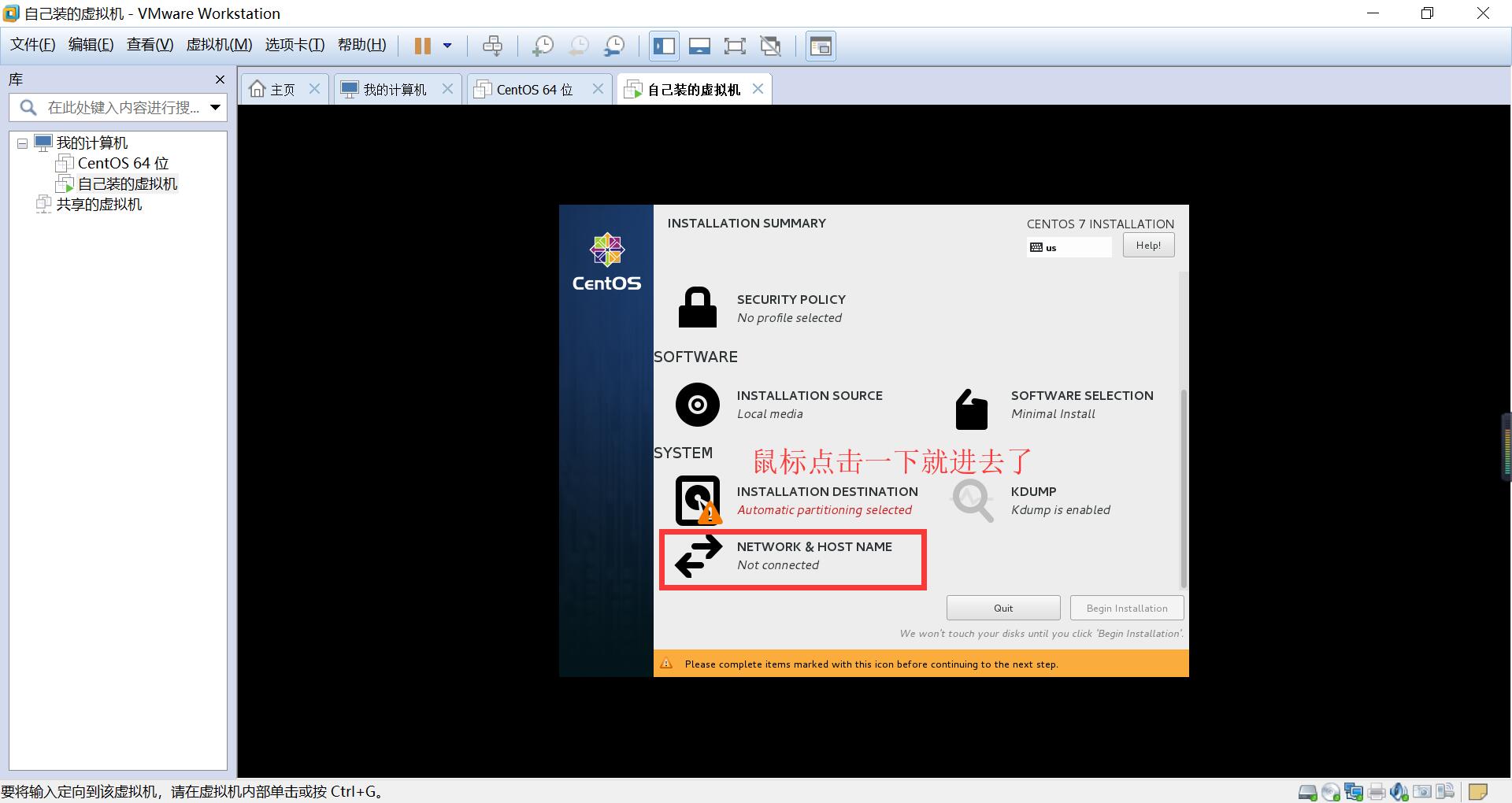Open INSTALLATION SOURCE disc icon
The image size is (1512, 803).
[x=698, y=405]
